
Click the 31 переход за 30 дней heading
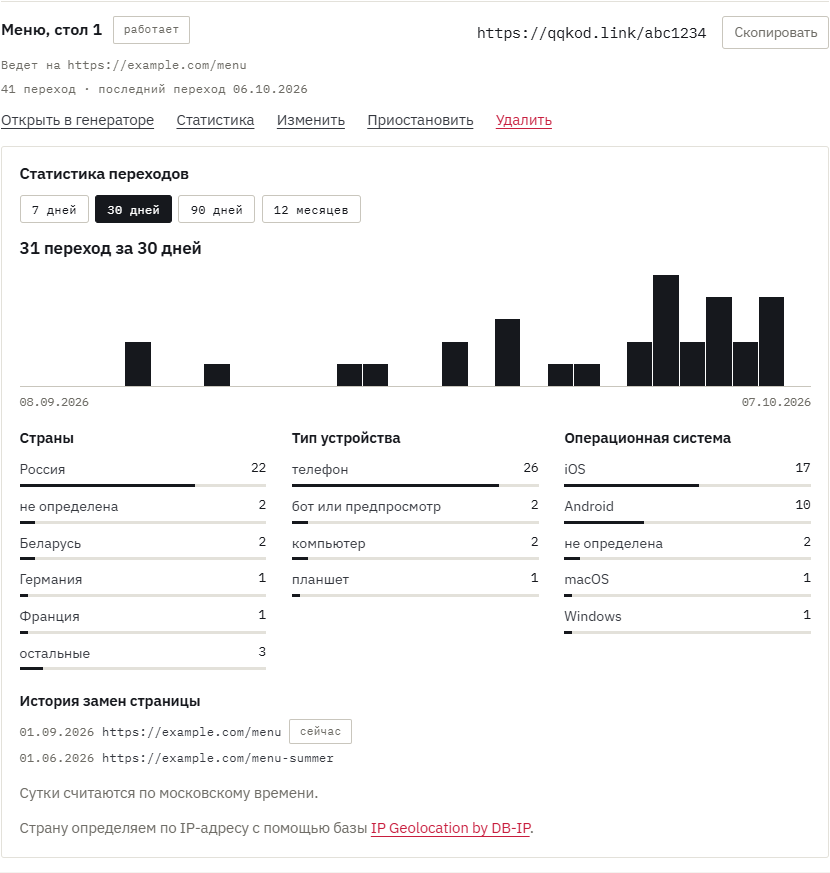point(110,248)
